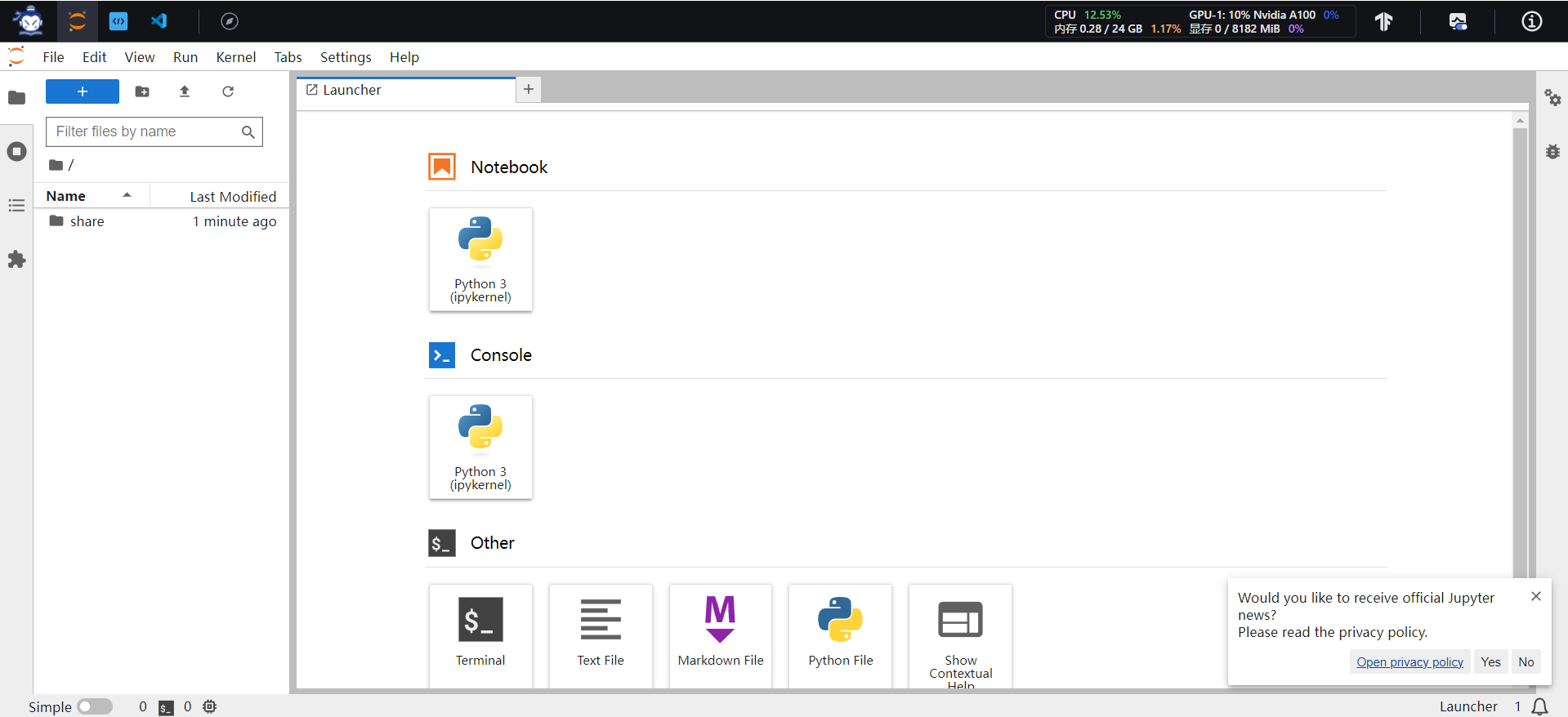
Task: Click the upload files icon
Action: (x=185, y=91)
